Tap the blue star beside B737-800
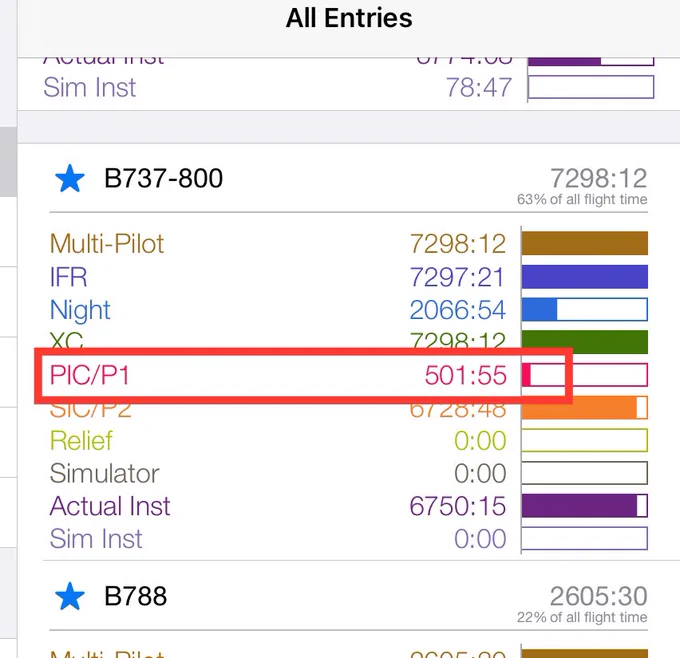 [70, 179]
